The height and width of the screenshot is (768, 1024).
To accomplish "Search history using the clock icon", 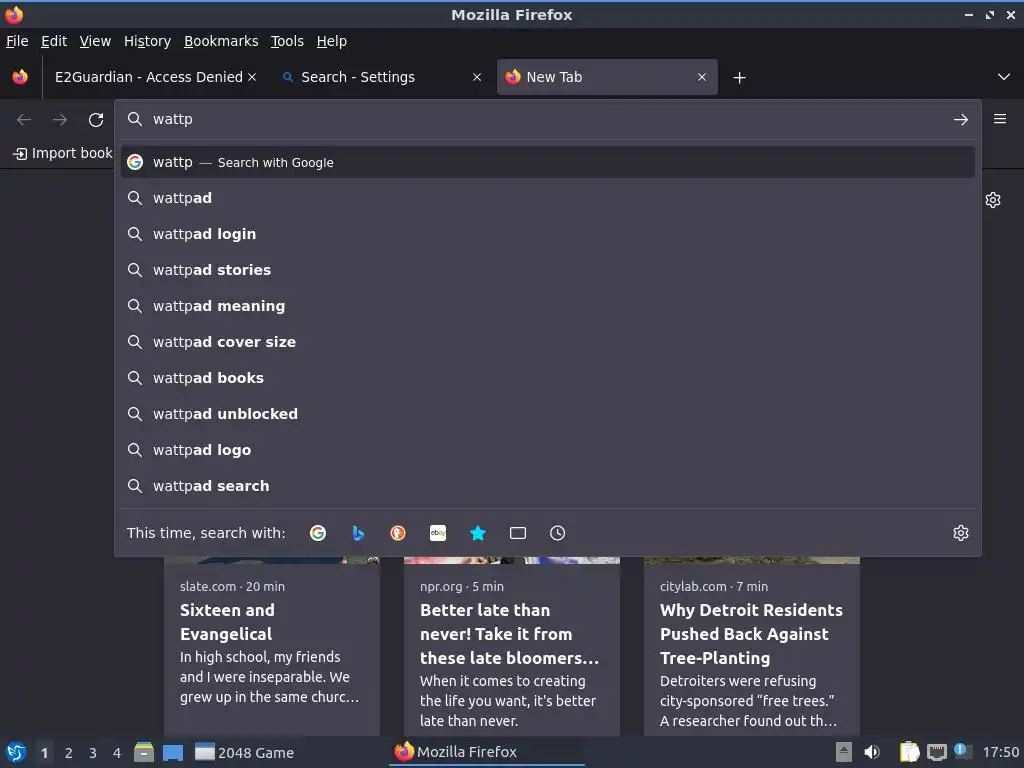I will point(558,533).
